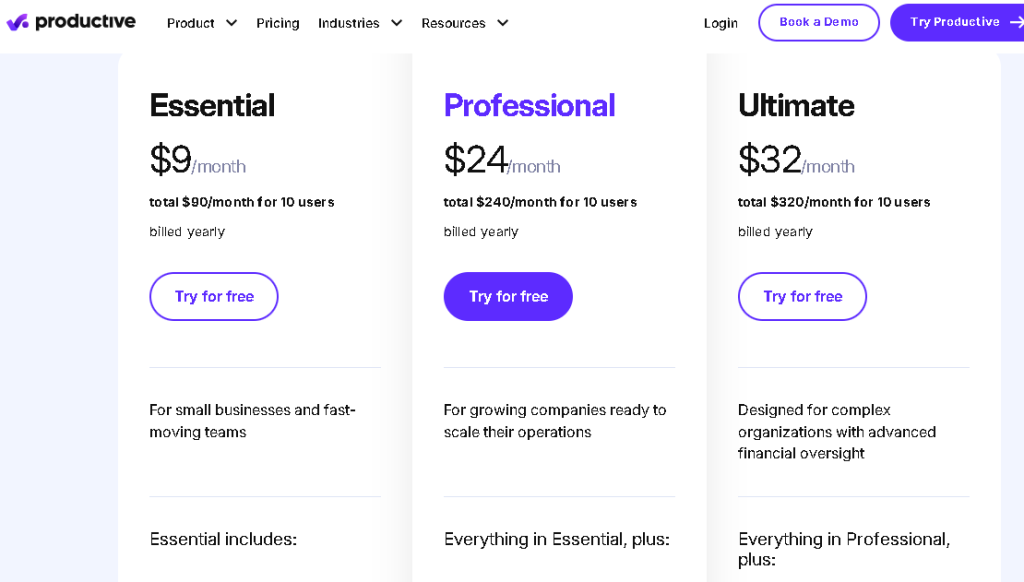The image size is (1024, 582).
Task: Expand the Industries dropdown chevron
Action: click(x=396, y=23)
